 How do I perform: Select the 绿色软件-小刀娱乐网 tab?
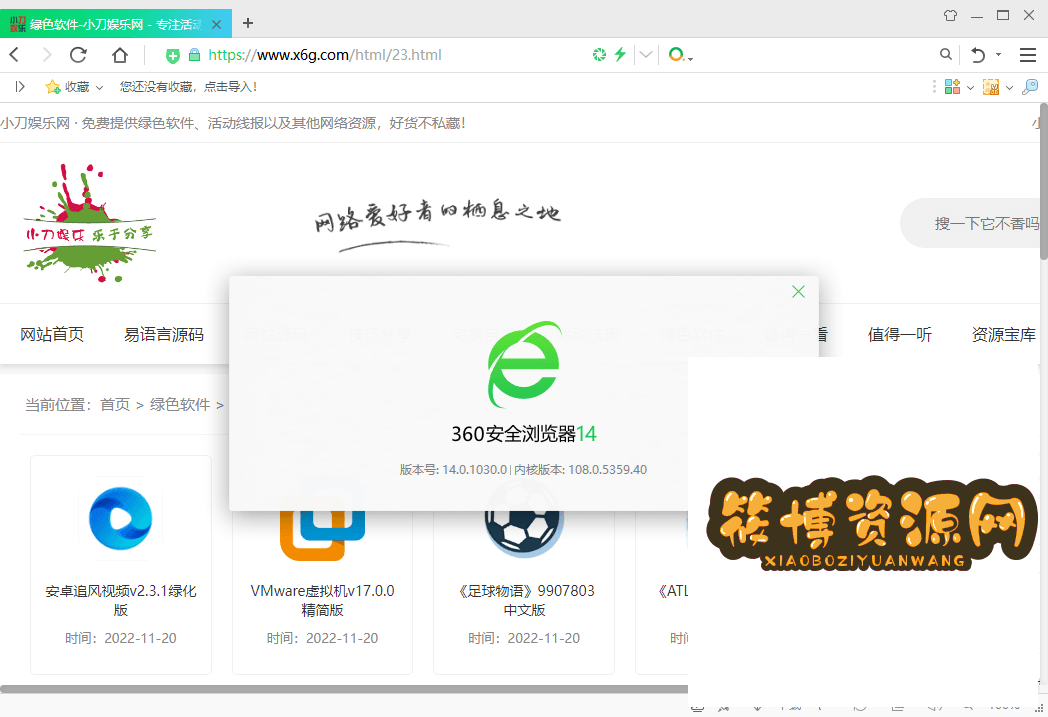116,24
